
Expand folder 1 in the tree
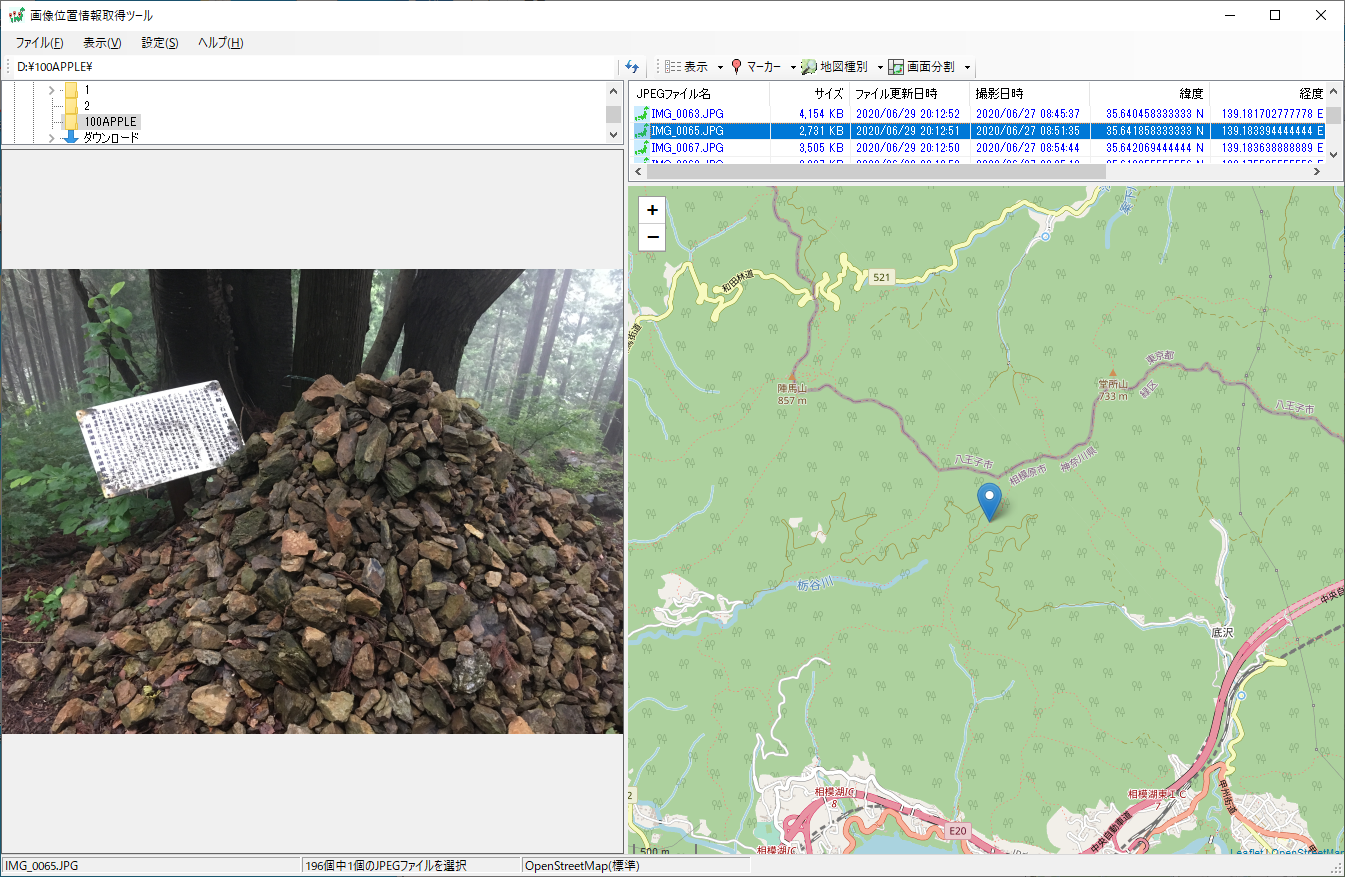point(51,90)
